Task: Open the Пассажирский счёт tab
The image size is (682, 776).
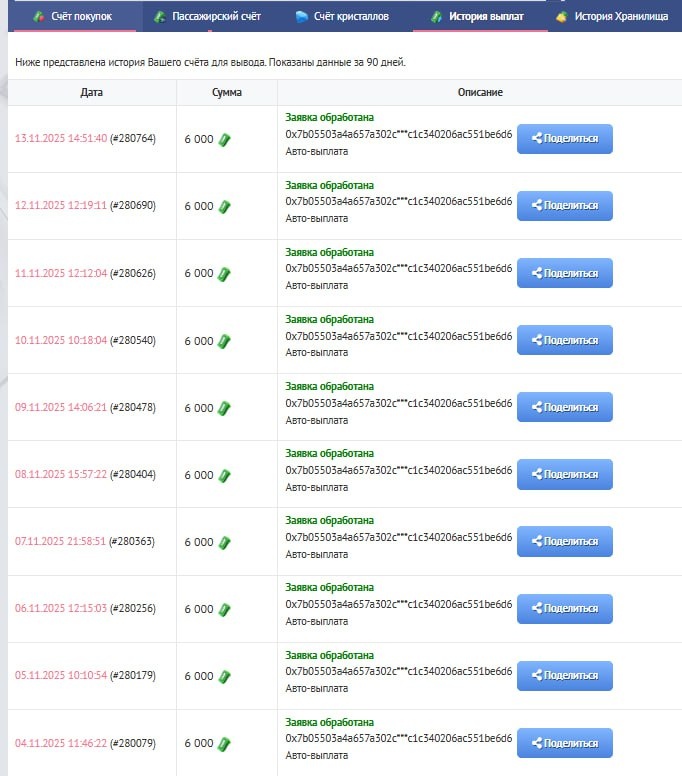Action: pos(207,17)
